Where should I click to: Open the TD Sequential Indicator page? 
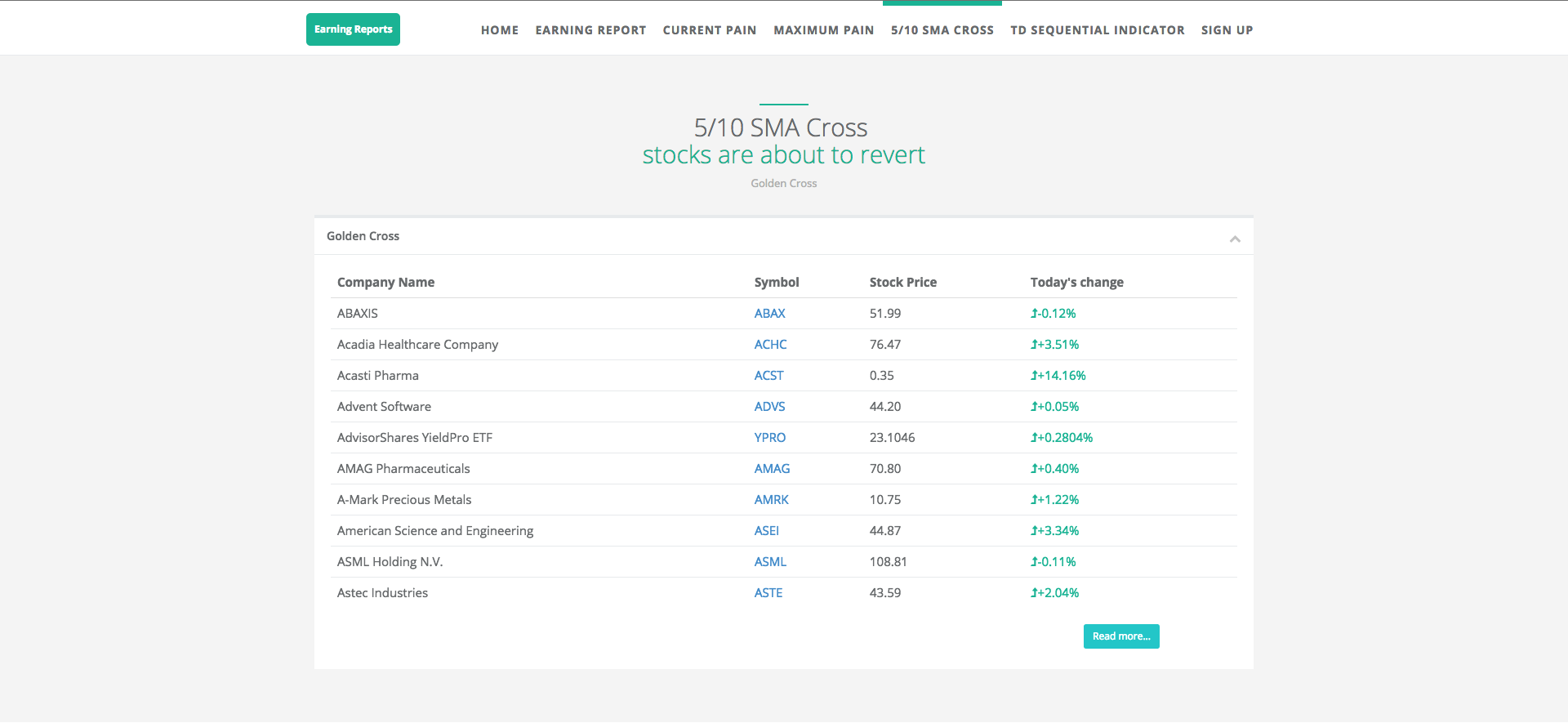(x=1098, y=30)
